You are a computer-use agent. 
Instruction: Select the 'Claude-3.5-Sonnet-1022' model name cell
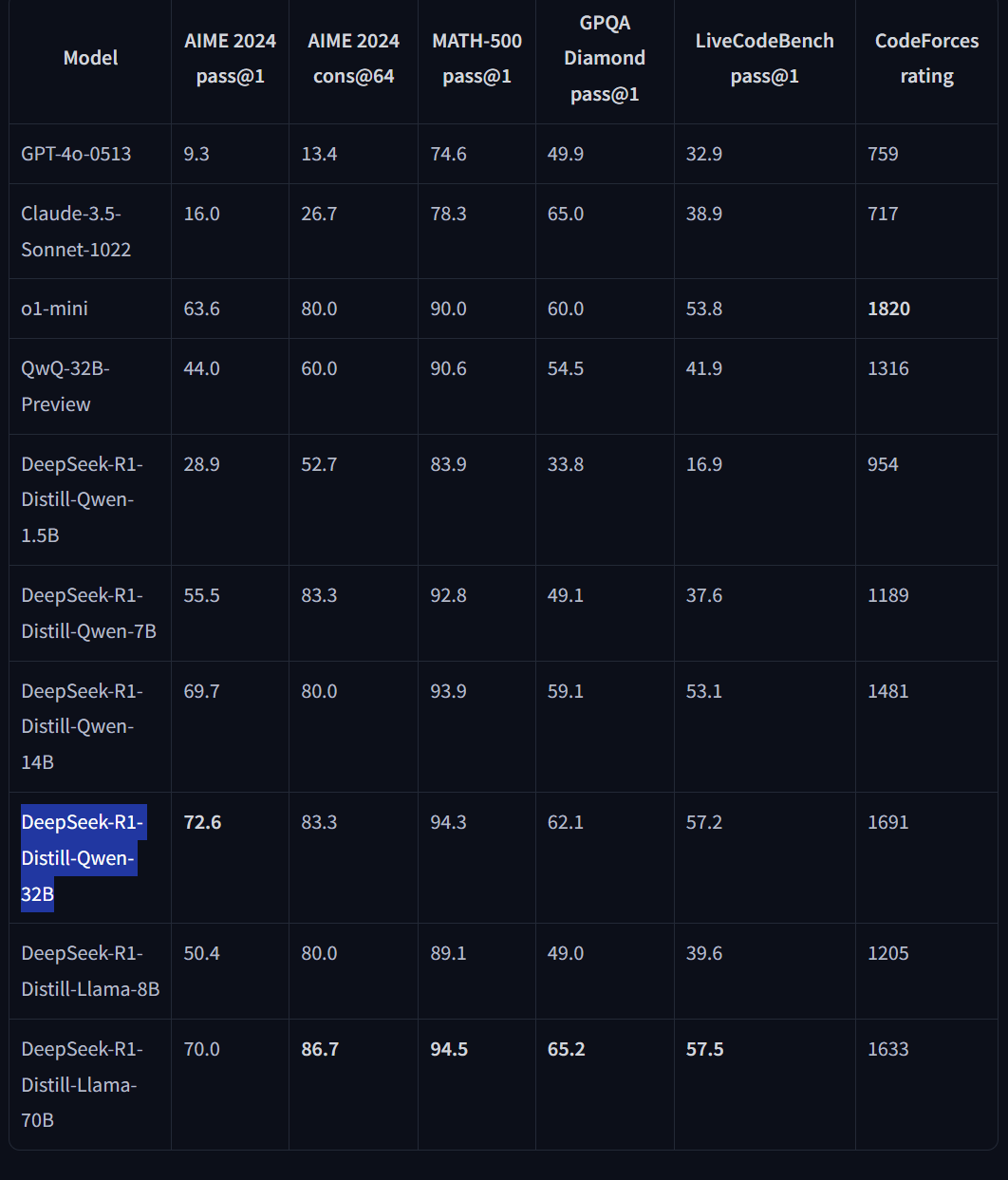(90, 232)
